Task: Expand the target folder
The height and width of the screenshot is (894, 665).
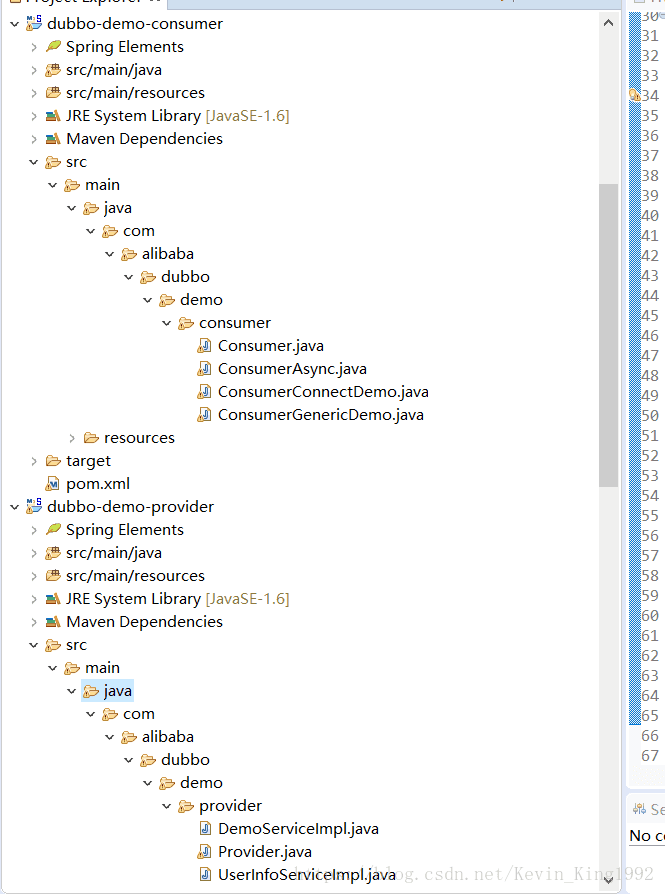Action: coord(34,461)
